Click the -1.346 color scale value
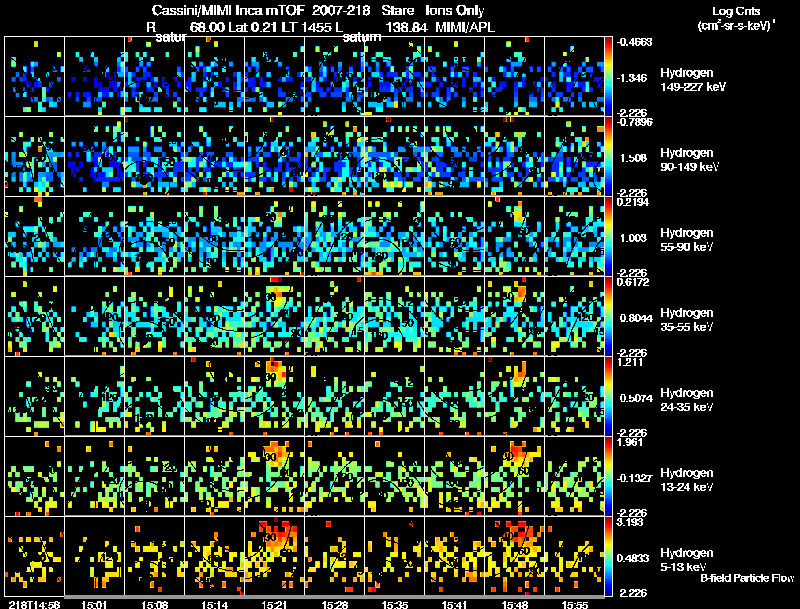 [x=633, y=78]
